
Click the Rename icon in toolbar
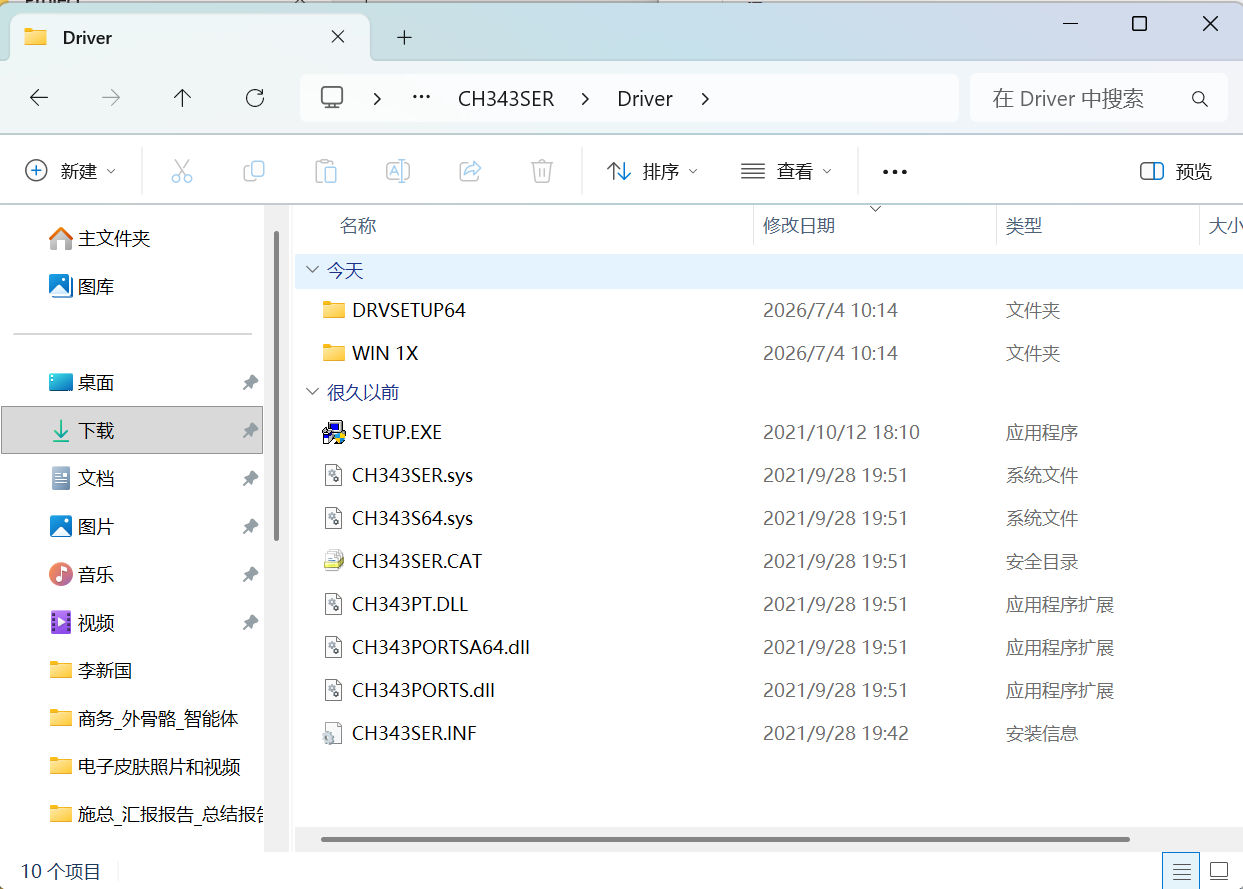(x=398, y=171)
